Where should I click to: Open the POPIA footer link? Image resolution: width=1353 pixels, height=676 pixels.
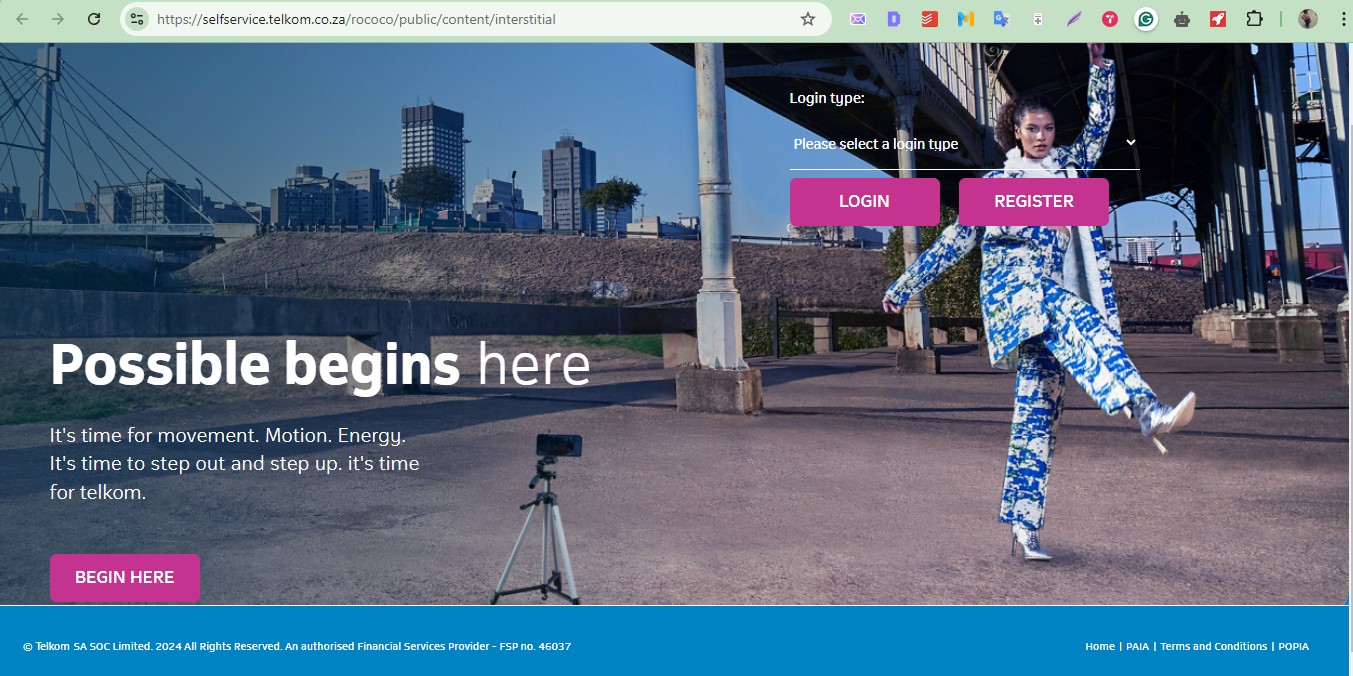pyautogui.click(x=1293, y=646)
